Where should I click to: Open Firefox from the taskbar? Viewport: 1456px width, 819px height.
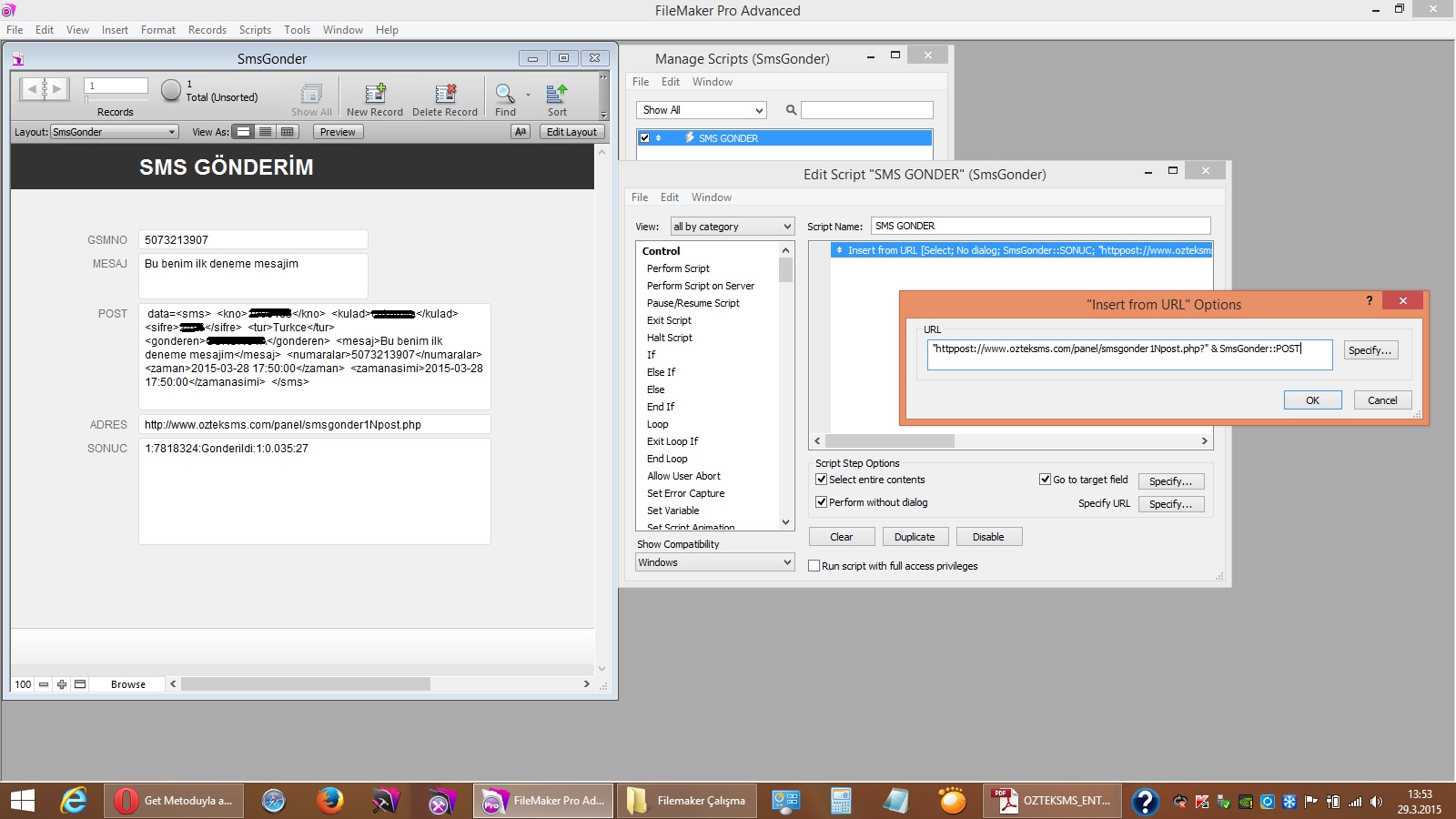coord(329,801)
